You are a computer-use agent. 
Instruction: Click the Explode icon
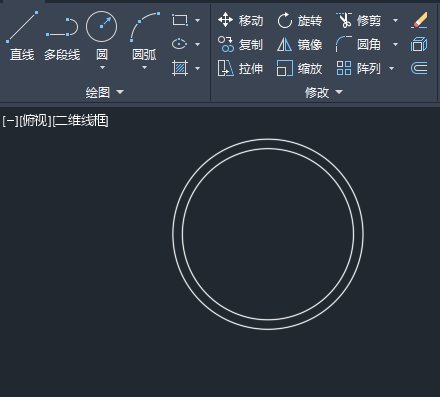[x=419, y=44]
